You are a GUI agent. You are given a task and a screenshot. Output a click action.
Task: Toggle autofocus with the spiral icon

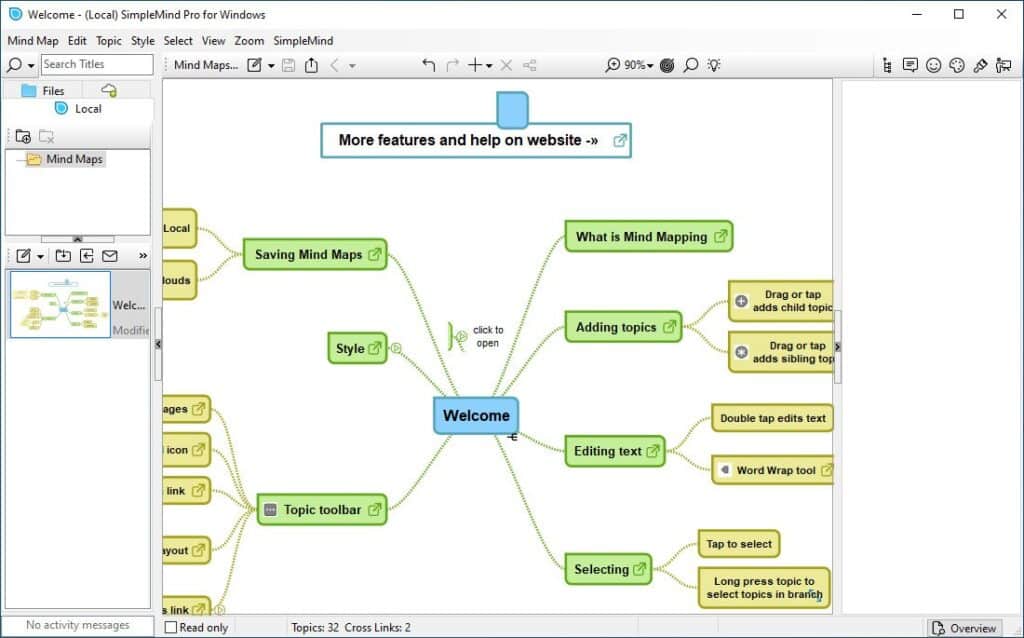coord(666,64)
